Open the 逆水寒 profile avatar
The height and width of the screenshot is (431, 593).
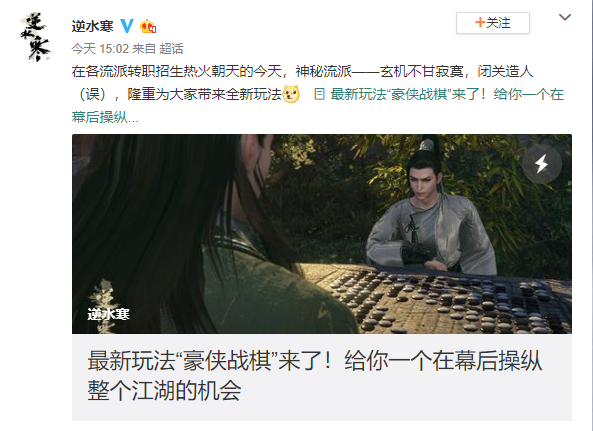click(x=35, y=37)
